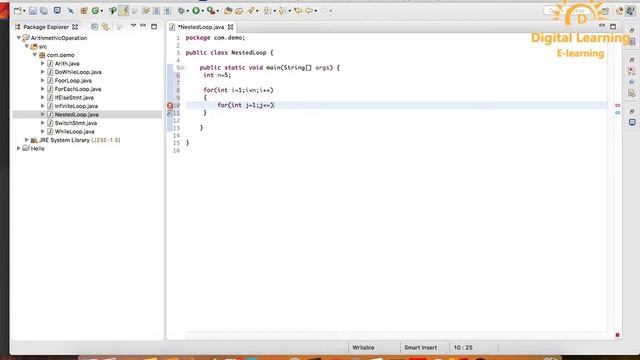Click the New file toolbar icon
Image resolution: width=640 pixels, height=360 pixels.
click(17, 11)
